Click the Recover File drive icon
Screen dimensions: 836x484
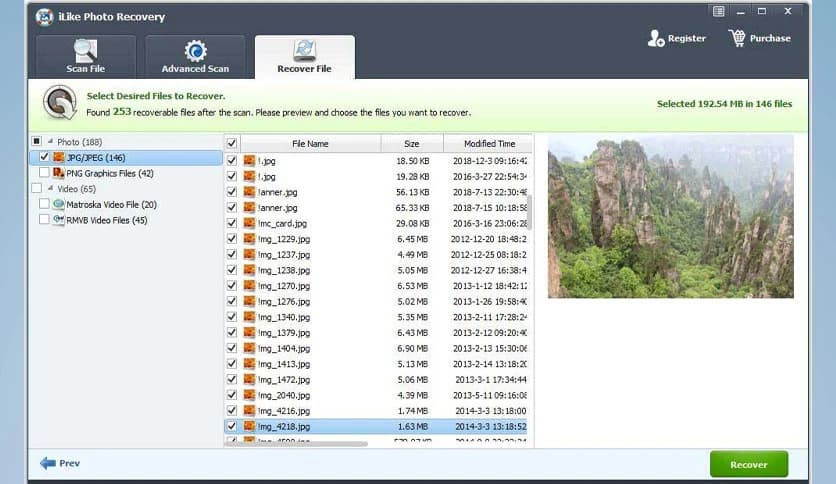pyautogui.click(x=304, y=51)
